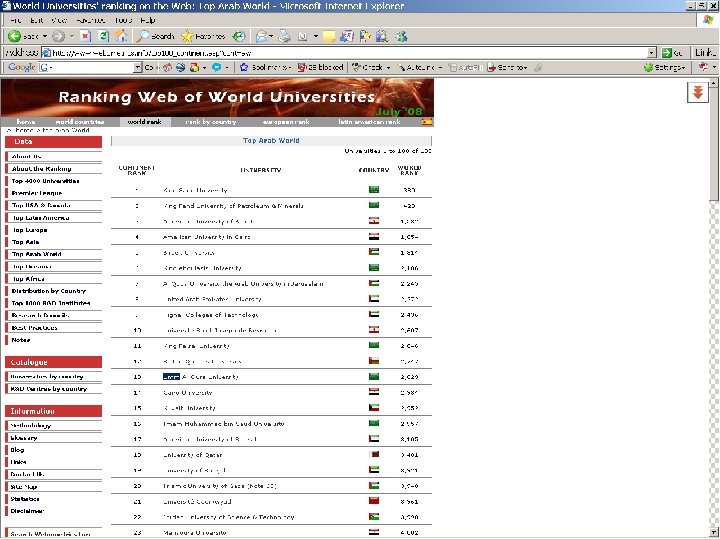
Task: Open Forward button history dropdown arrow
Action: click(72, 36)
